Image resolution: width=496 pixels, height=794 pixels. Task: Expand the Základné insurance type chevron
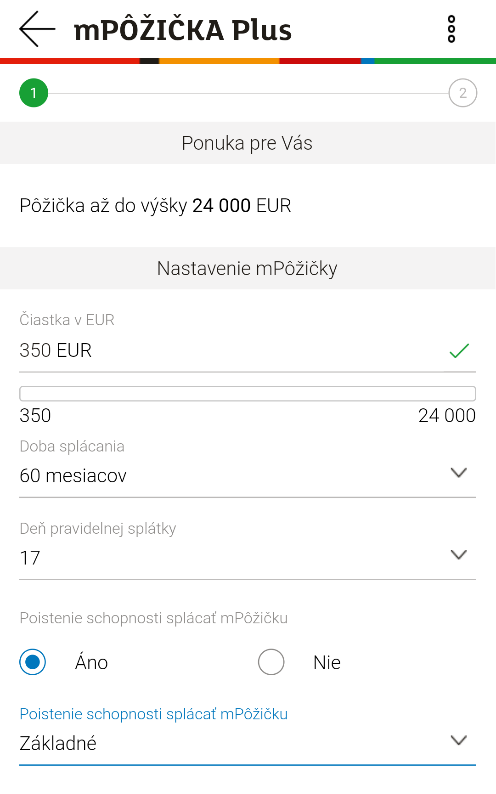click(x=459, y=740)
